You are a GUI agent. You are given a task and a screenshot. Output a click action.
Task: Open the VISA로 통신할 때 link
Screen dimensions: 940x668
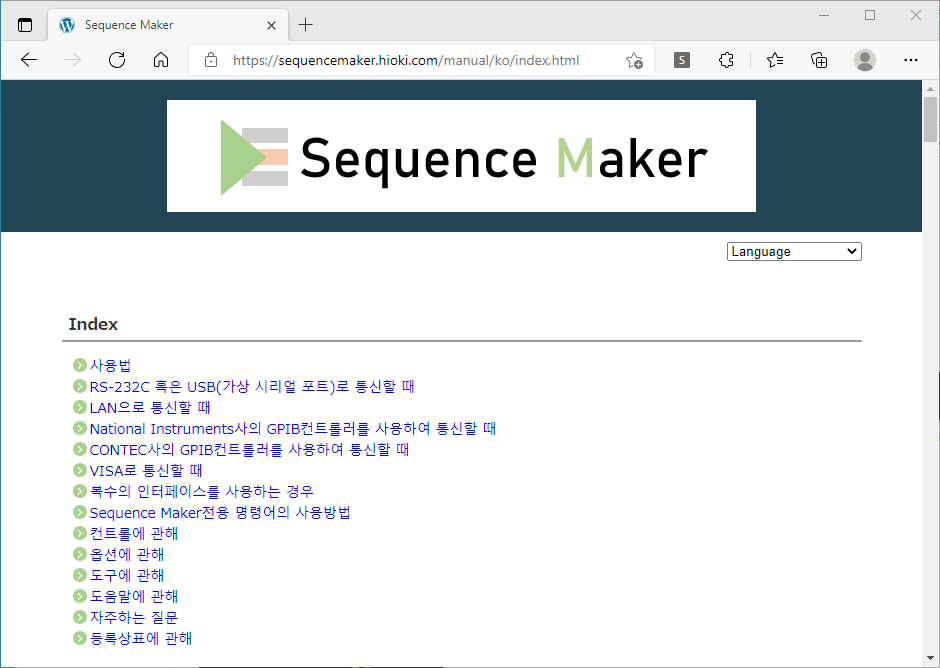coord(146,470)
